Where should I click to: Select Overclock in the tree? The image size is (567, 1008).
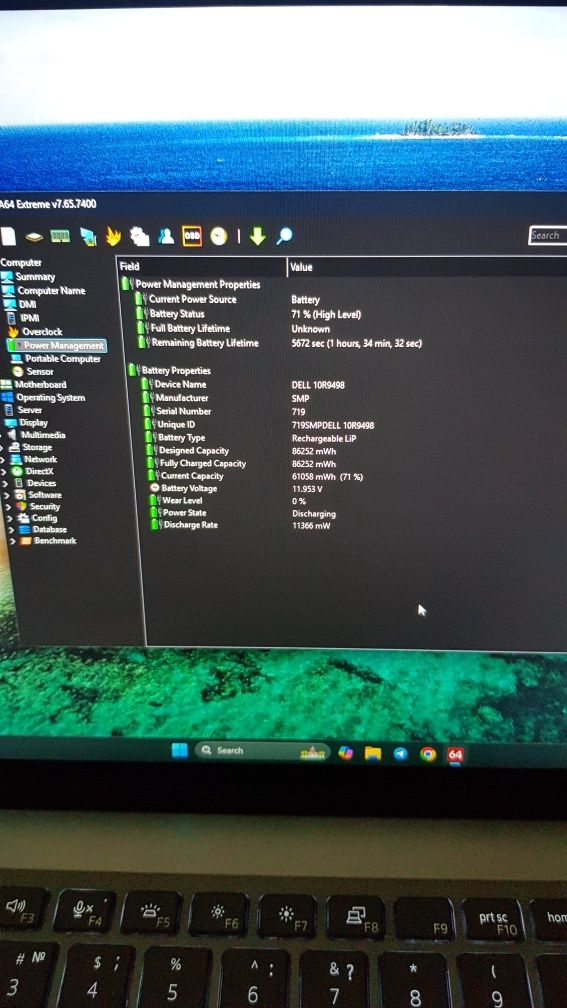pyautogui.click(x=42, y=332)
